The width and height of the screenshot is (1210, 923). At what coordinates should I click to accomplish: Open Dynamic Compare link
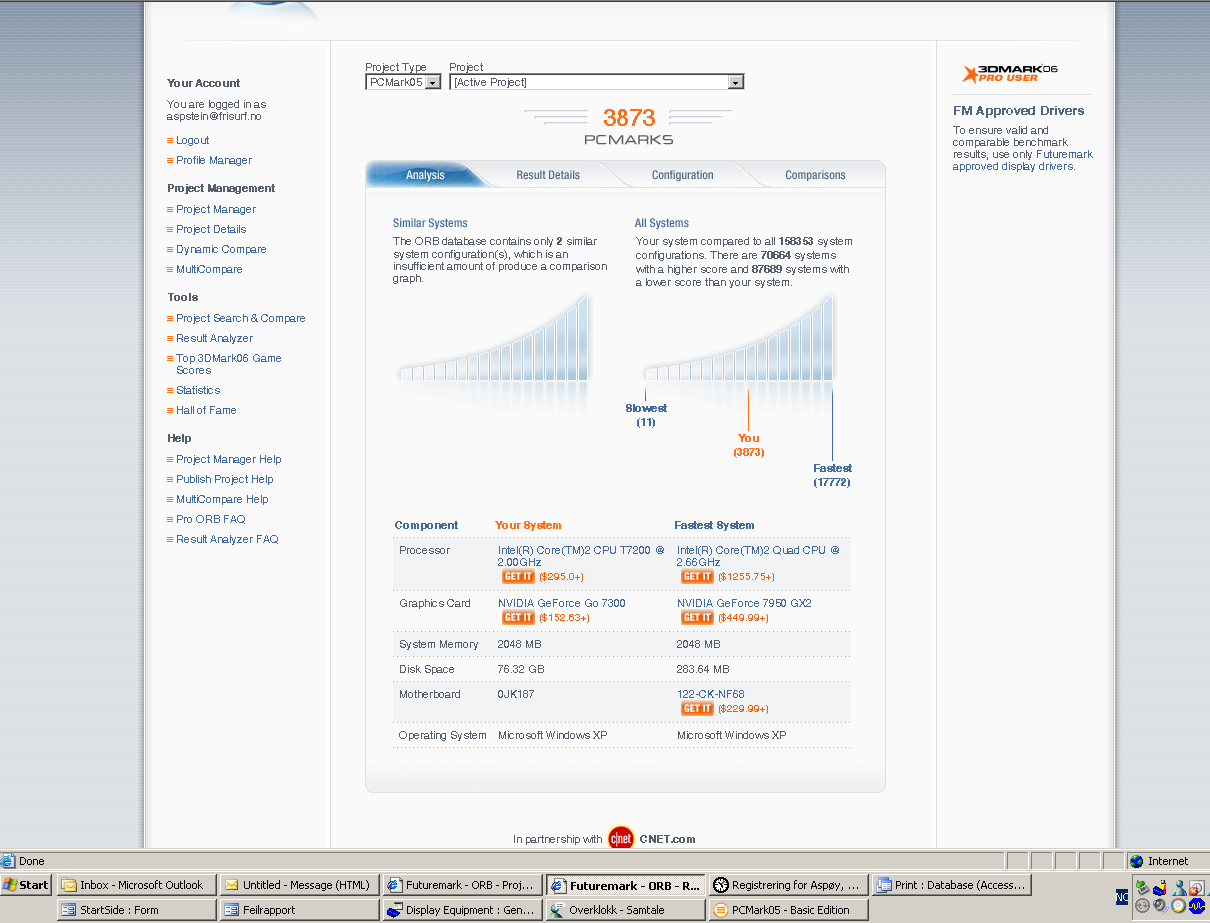[221, 250]
